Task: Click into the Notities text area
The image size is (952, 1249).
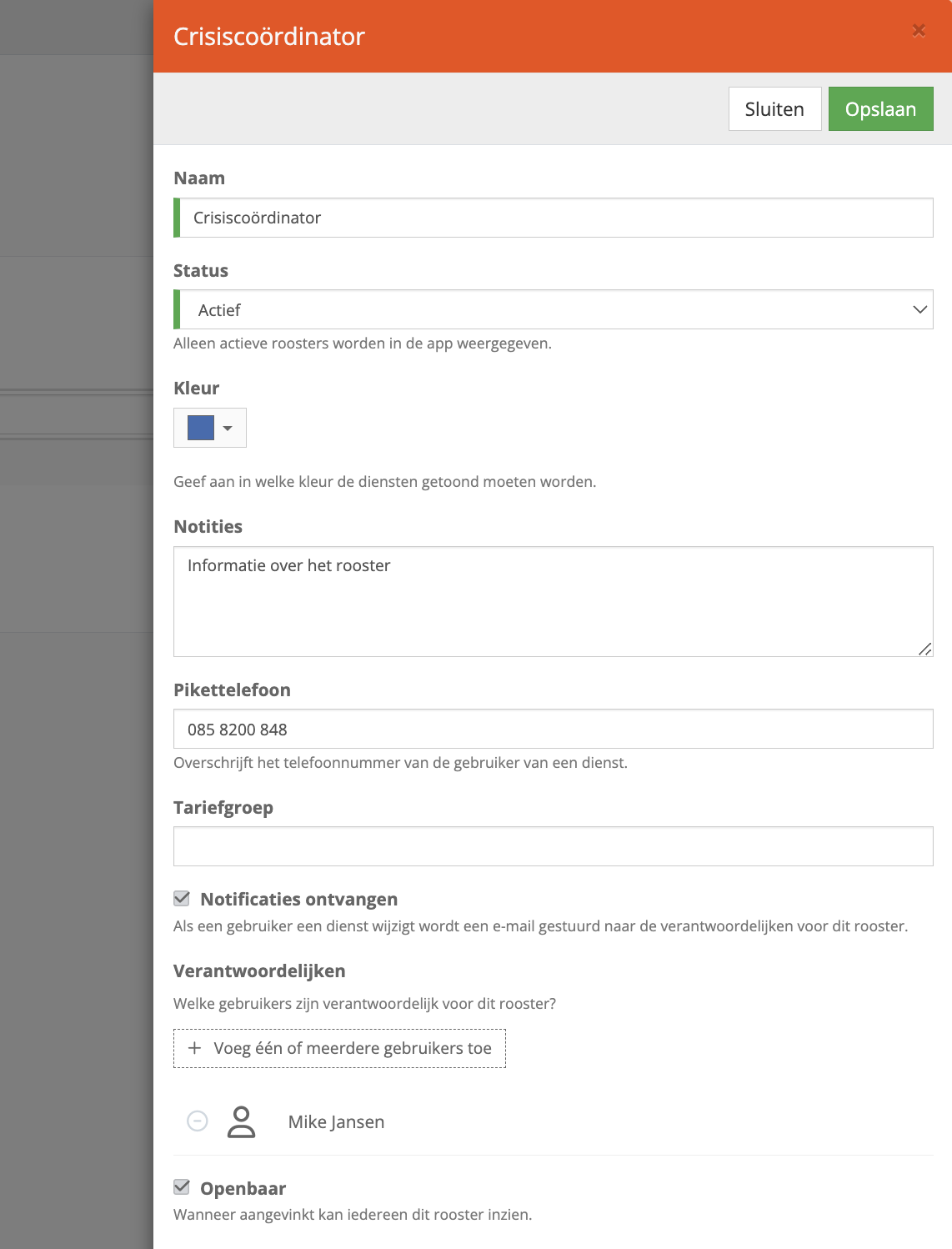Action: tap(554, 601)
